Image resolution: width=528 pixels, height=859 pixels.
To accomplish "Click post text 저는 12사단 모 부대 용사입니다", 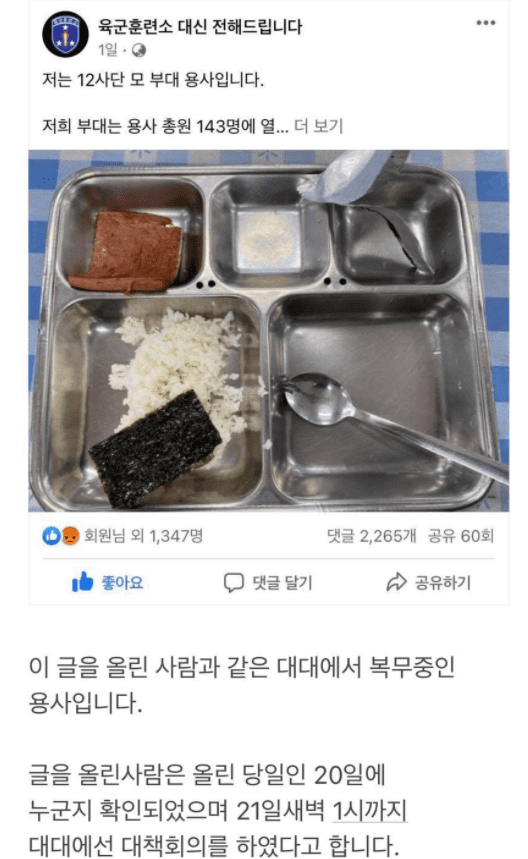I will [x=153, y=80].
